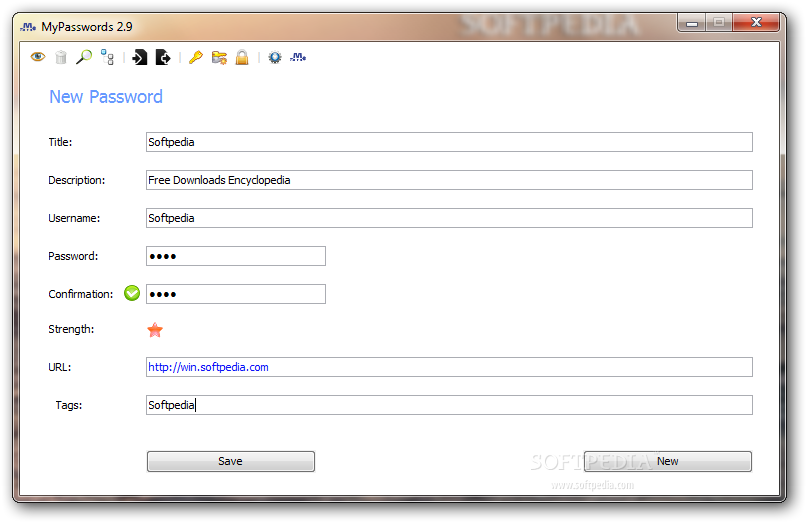
Task: Minimize the MyPasswords window
Action: 692,23
